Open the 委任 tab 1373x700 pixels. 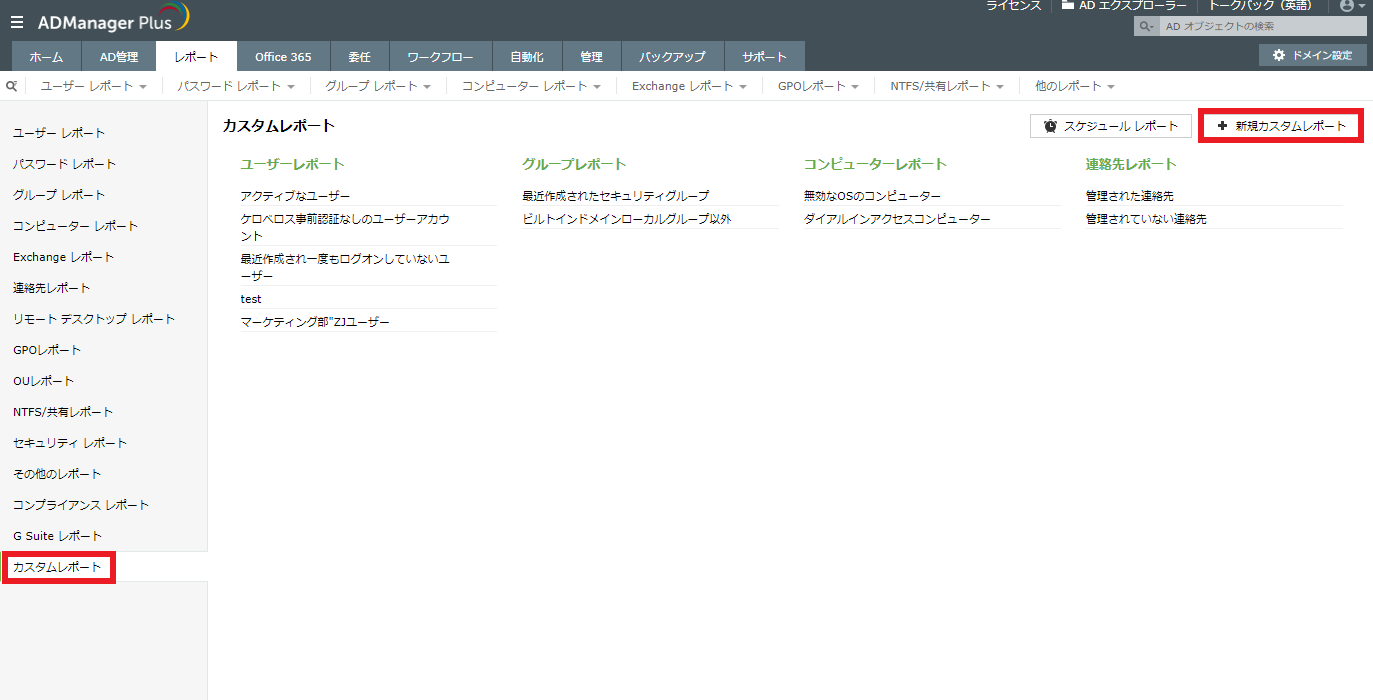(x=359, y=57)
